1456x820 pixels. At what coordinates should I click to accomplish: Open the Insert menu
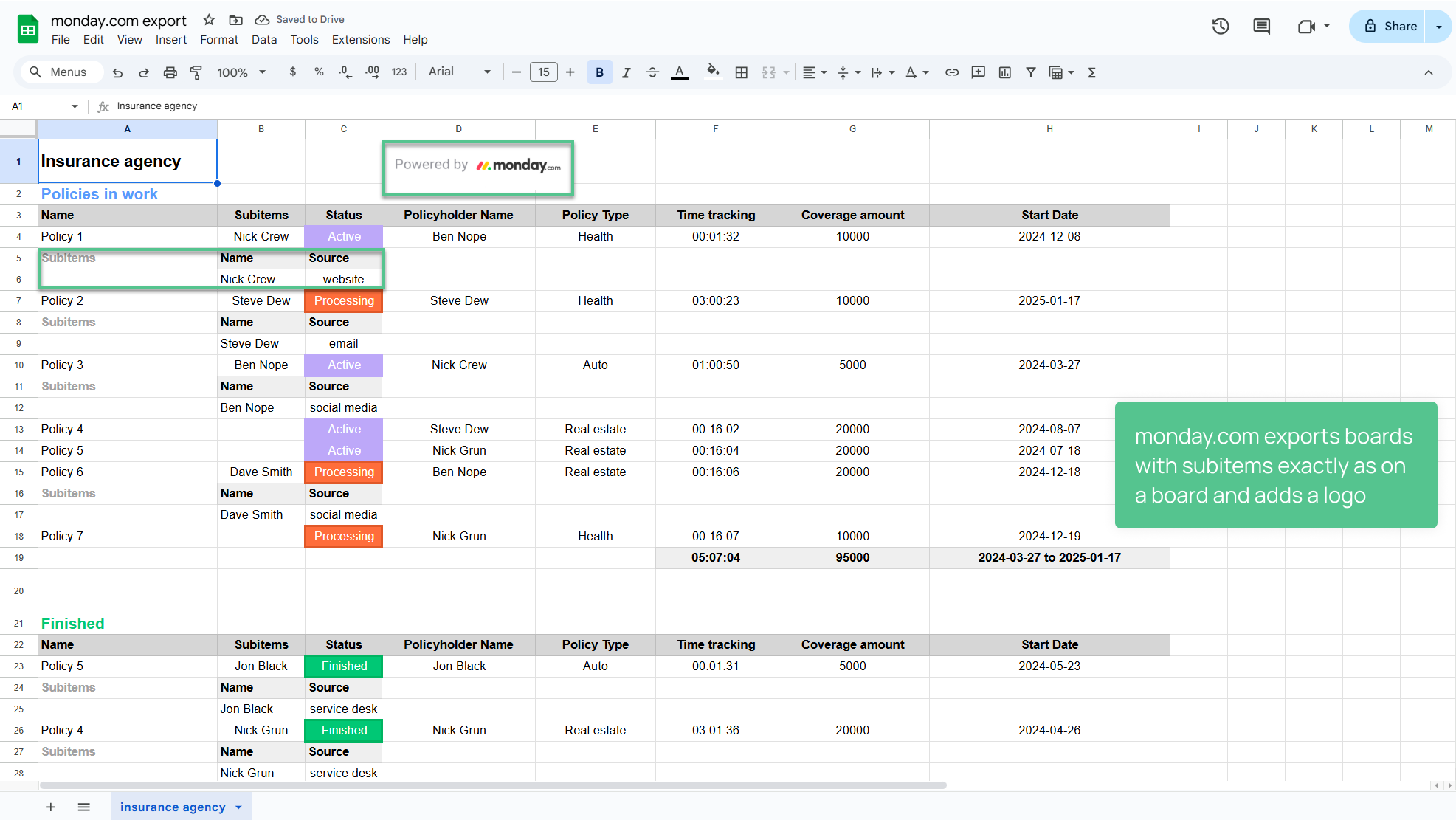[x=171, y=40]
